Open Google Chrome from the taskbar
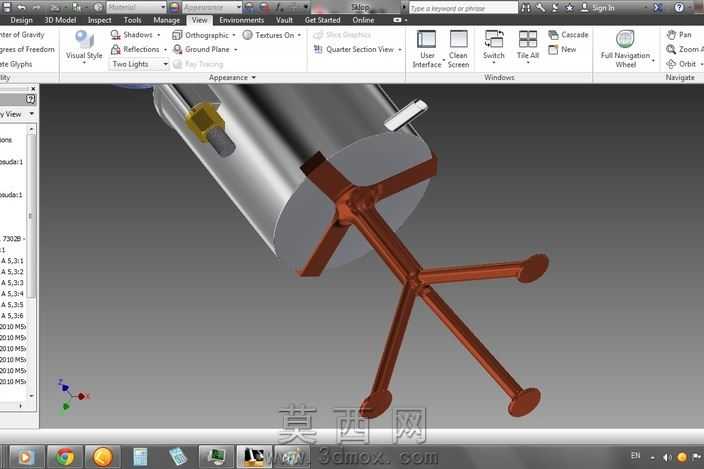Screen dimensions: 704x469 point(65,457)
